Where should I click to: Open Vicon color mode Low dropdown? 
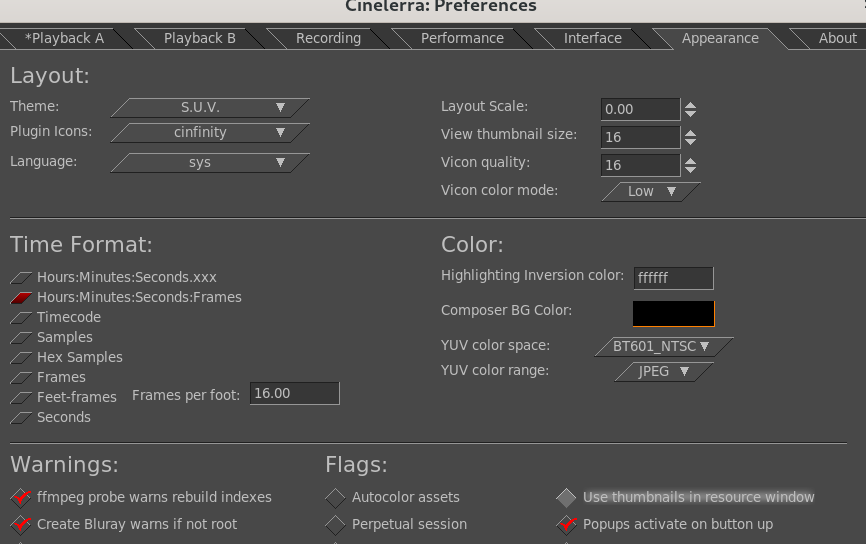click(651, 192)
